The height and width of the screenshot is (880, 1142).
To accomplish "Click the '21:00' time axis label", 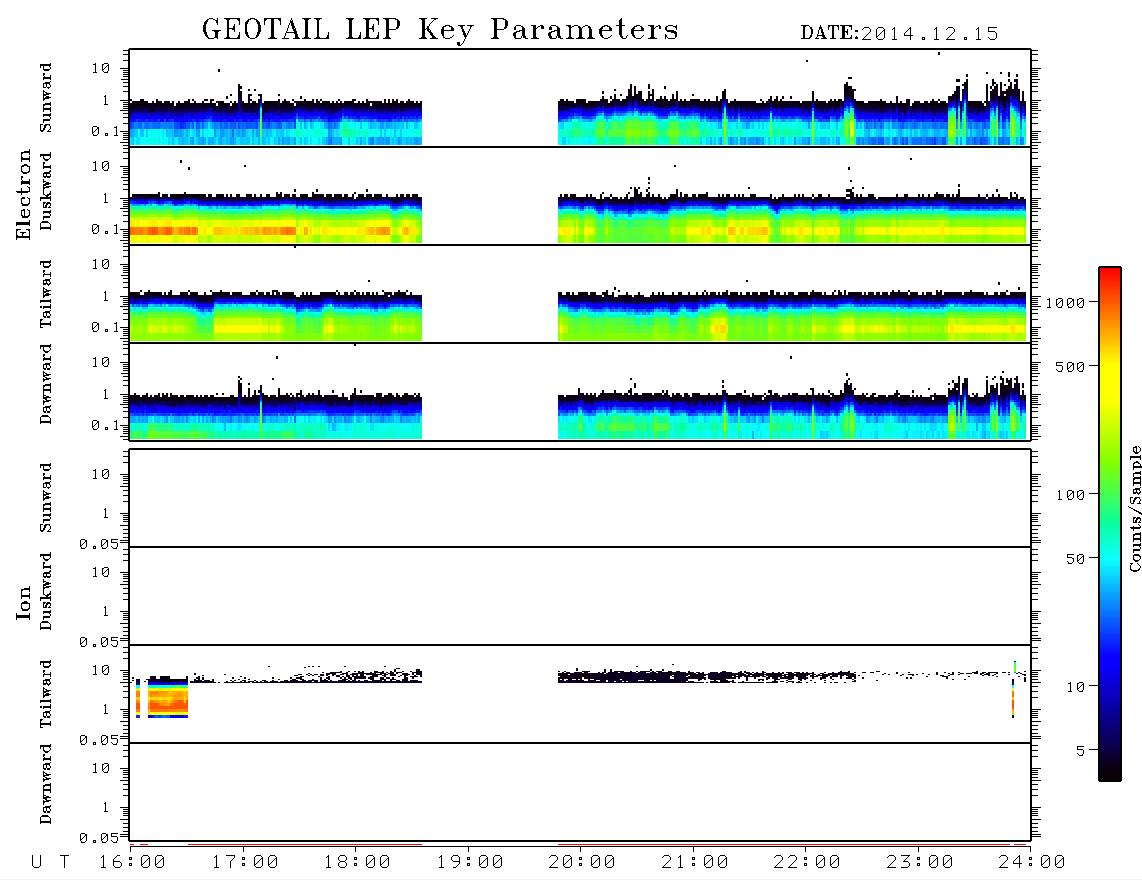I will (695, 862).
